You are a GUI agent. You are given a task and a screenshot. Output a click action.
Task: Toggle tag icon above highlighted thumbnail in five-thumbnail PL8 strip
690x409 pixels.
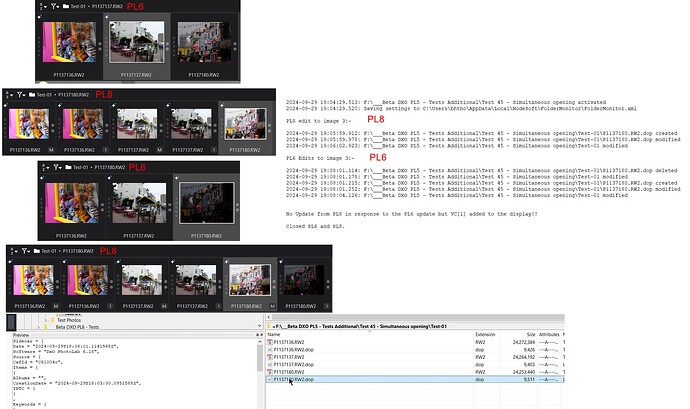tap(222, 105)
